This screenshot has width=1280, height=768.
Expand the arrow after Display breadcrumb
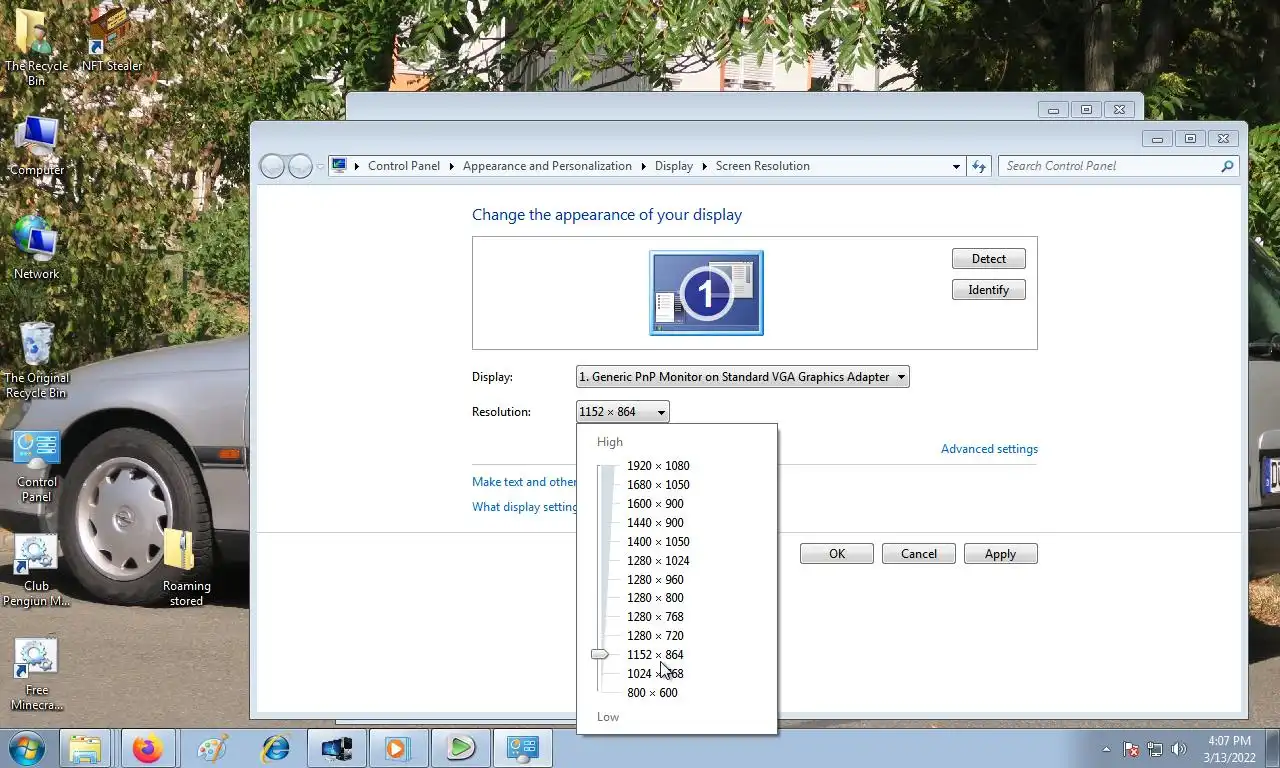[x=704, y=166]
